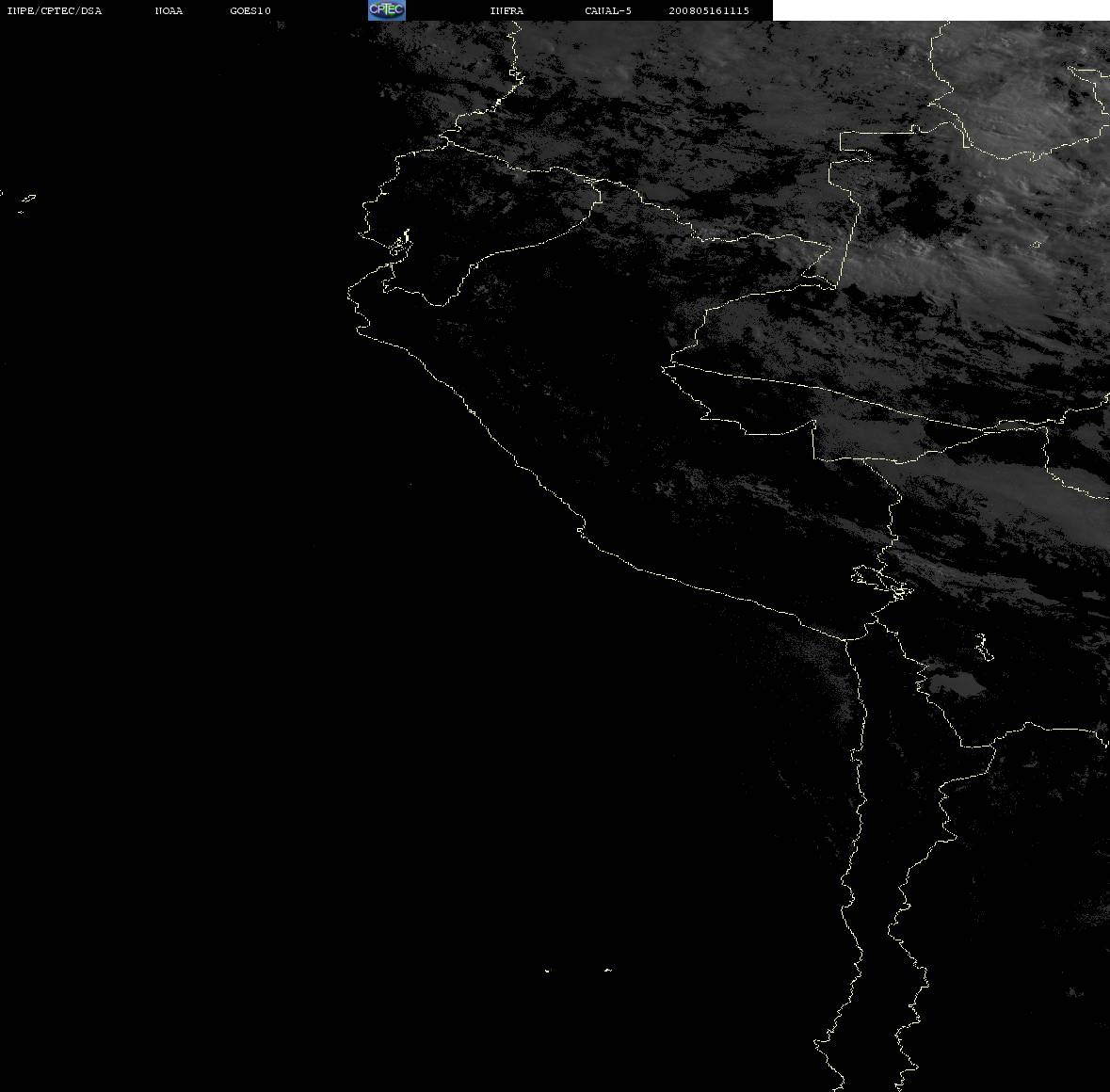Select the GOES10 satellite label
This screenshot has width=1110, height=1092.
[x=250, y=10]
